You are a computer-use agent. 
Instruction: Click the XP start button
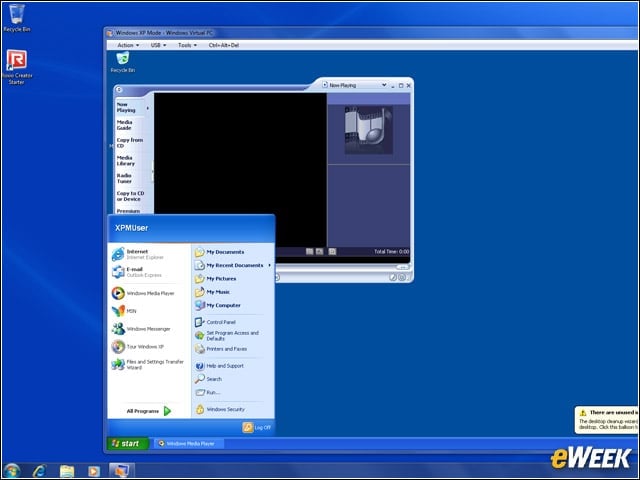127,443
